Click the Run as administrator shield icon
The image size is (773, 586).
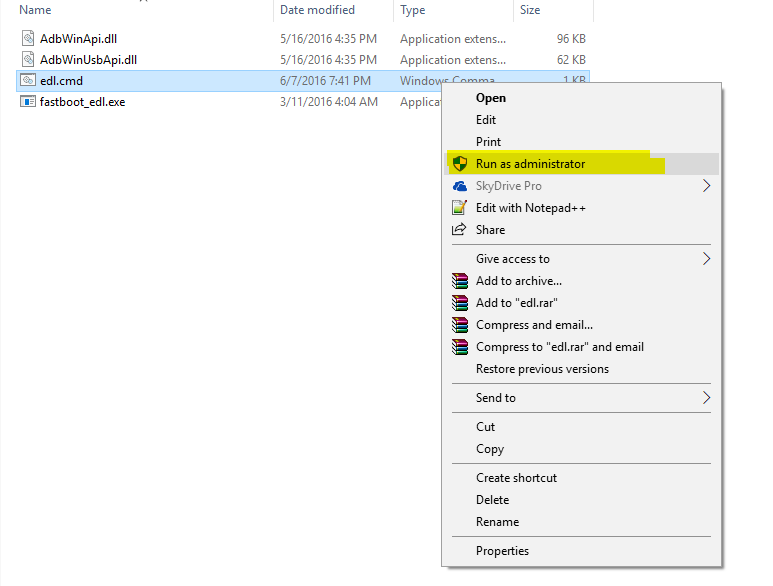460,164
